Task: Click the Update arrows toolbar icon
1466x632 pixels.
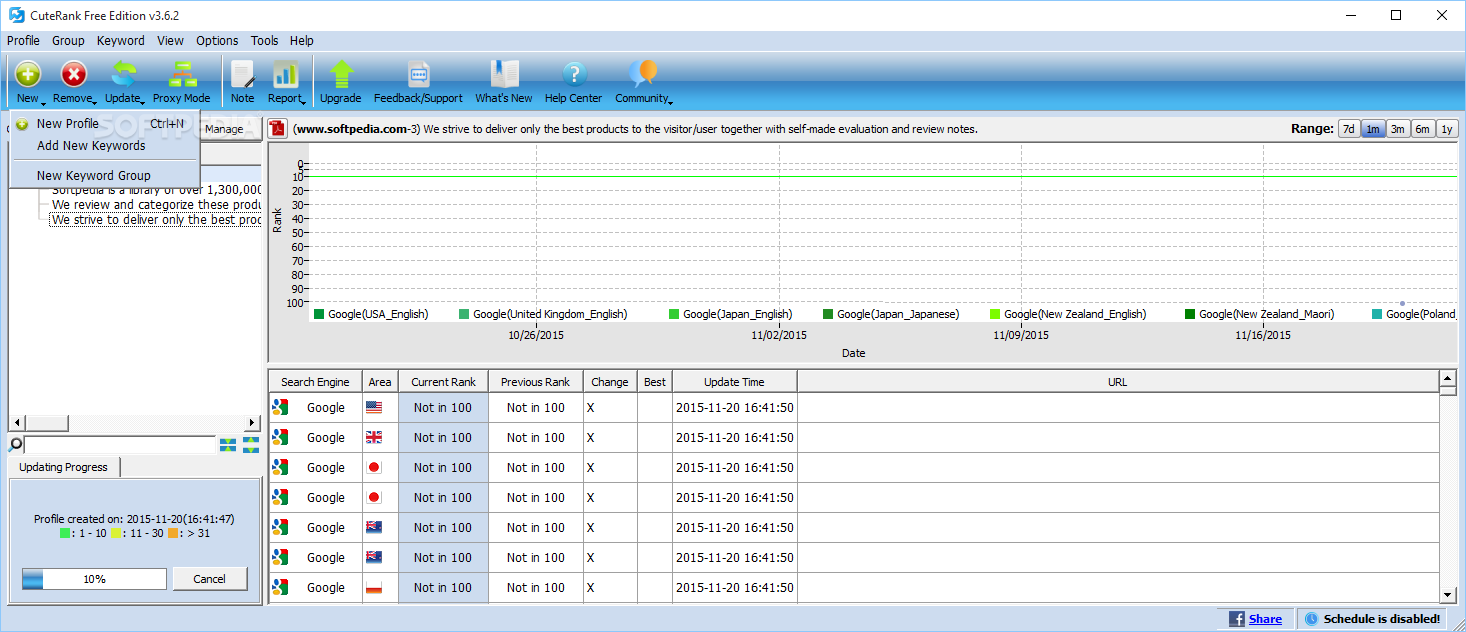Action: pyautogui.click(x=124, y=74)
